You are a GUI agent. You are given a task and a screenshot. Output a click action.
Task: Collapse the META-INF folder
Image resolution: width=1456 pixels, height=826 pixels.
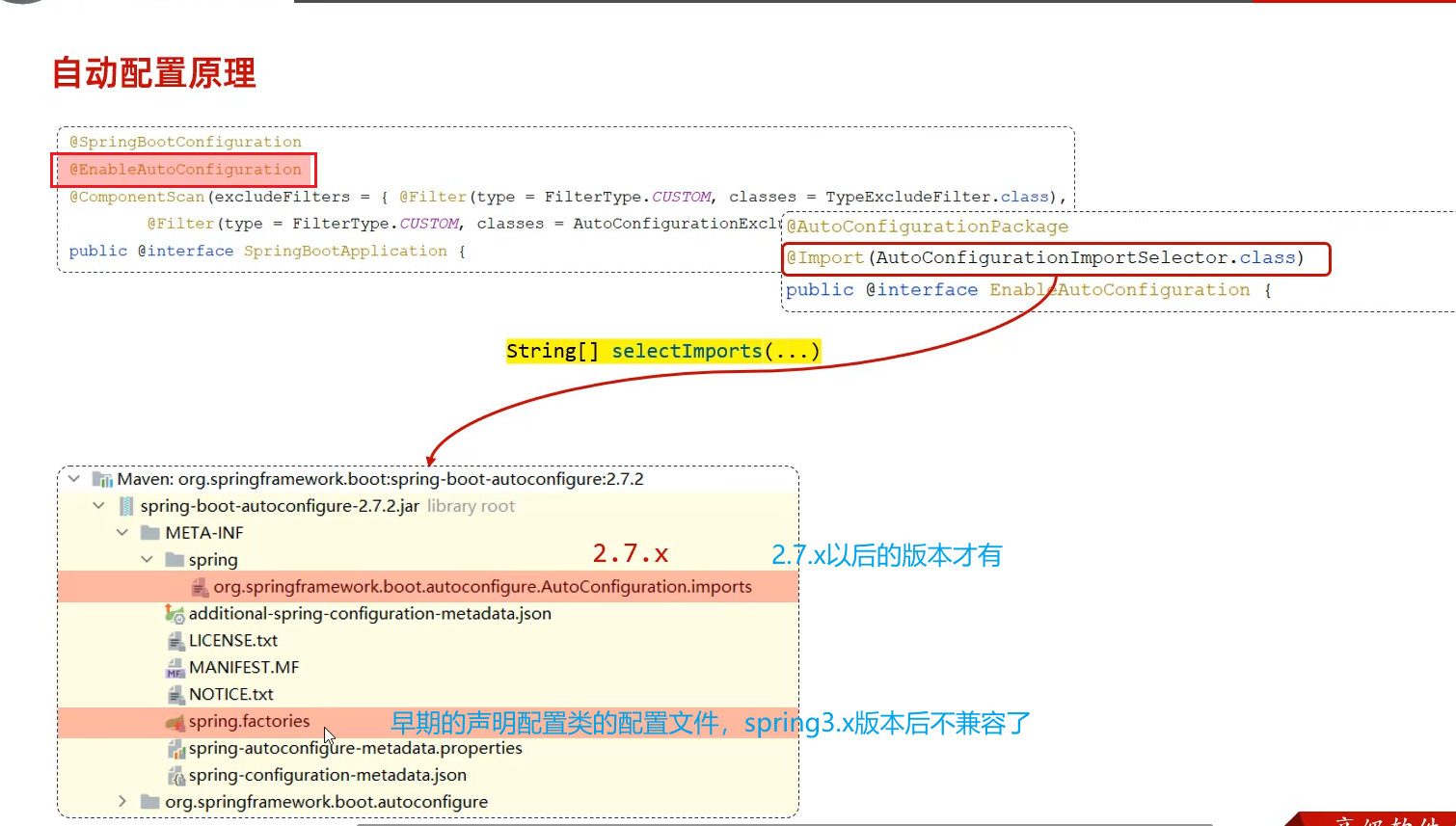pos(122,533)
